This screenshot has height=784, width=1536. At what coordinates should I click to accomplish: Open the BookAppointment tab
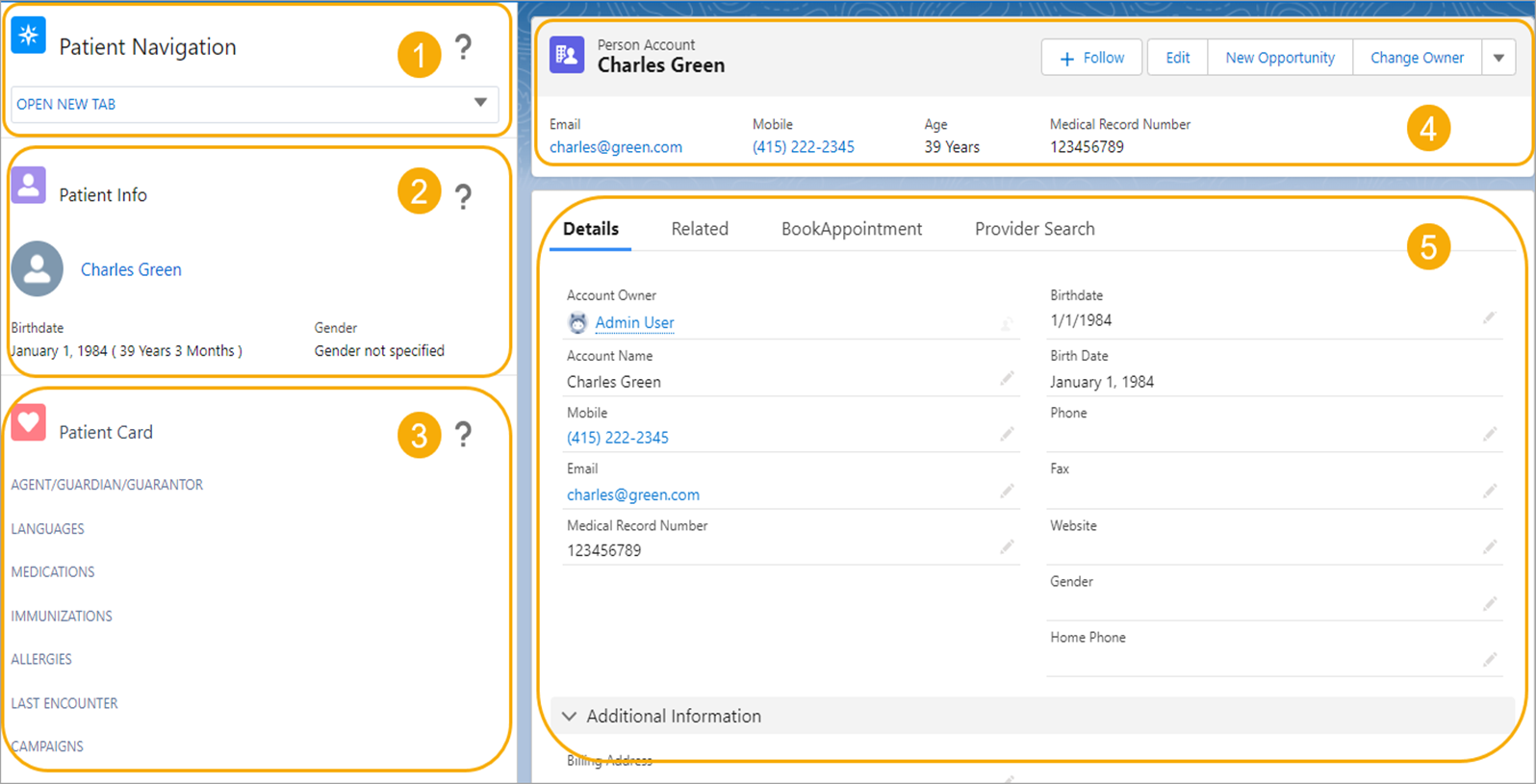[852, 229]
